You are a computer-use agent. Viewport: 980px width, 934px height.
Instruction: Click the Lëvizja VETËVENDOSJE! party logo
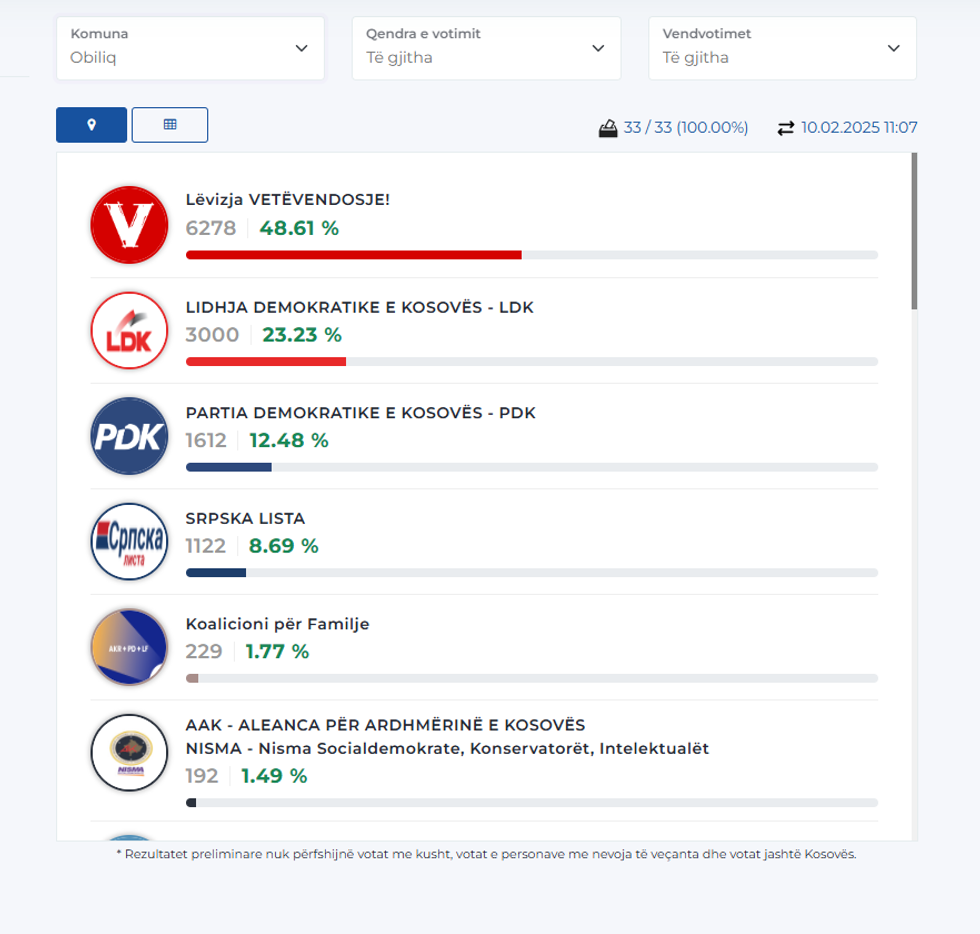pyautogui.click(x=129, y=225)
